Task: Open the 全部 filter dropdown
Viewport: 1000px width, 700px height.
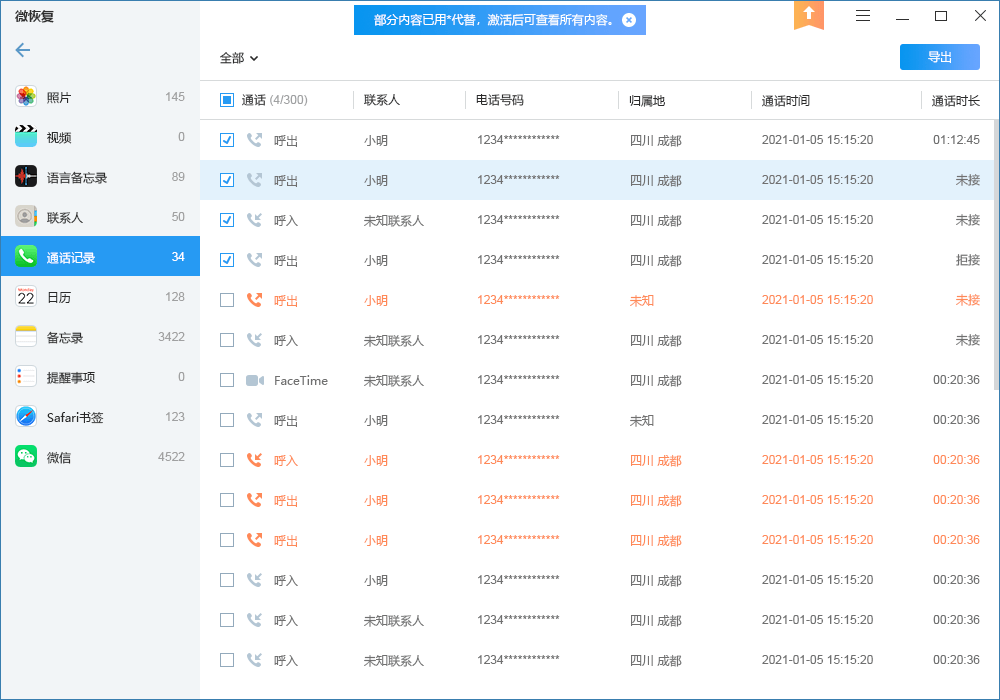Action: coord(238,58)
